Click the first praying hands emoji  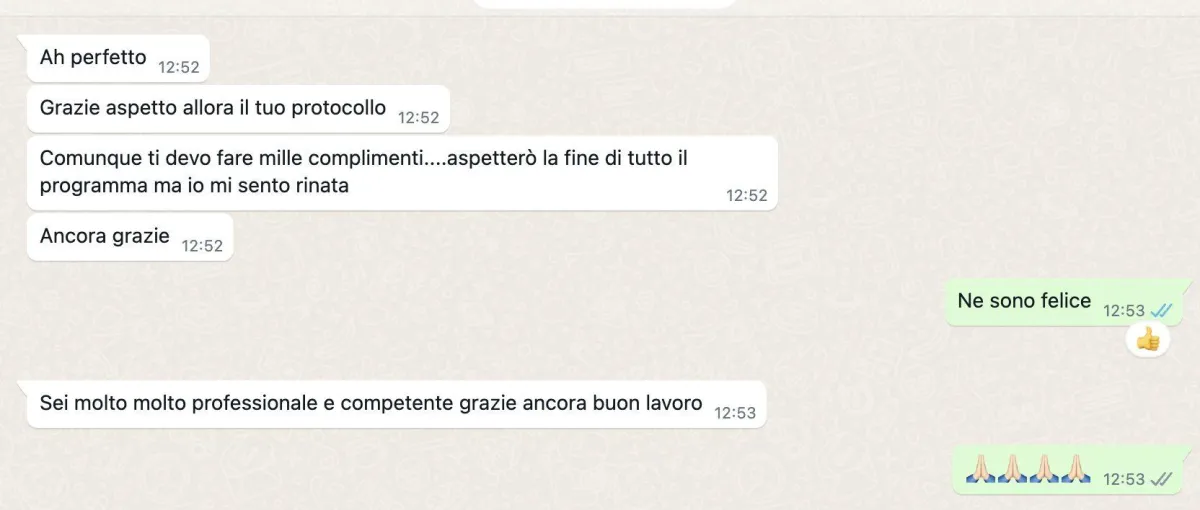(x=978, y=471)
